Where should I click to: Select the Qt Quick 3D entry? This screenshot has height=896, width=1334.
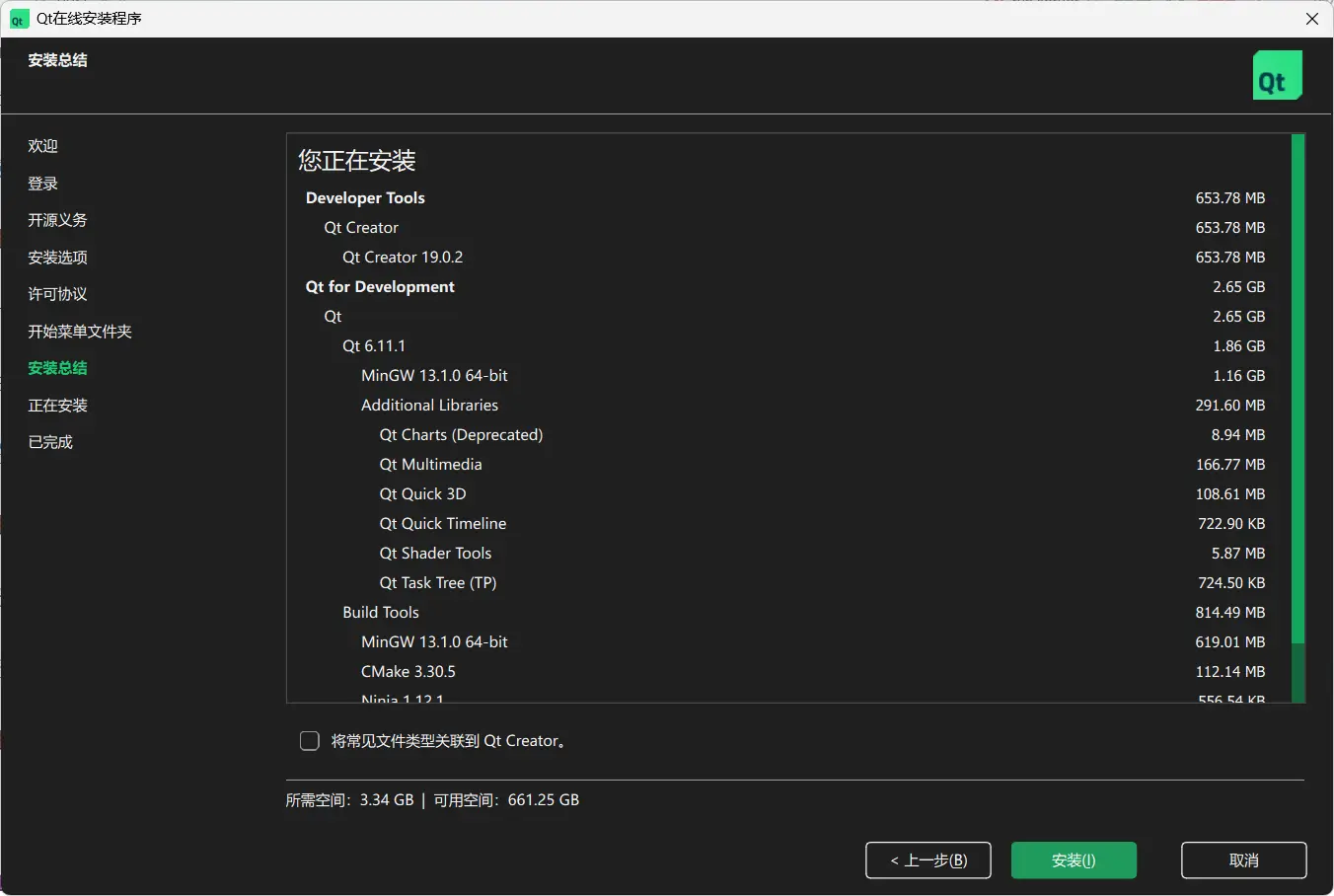point(785,494)
